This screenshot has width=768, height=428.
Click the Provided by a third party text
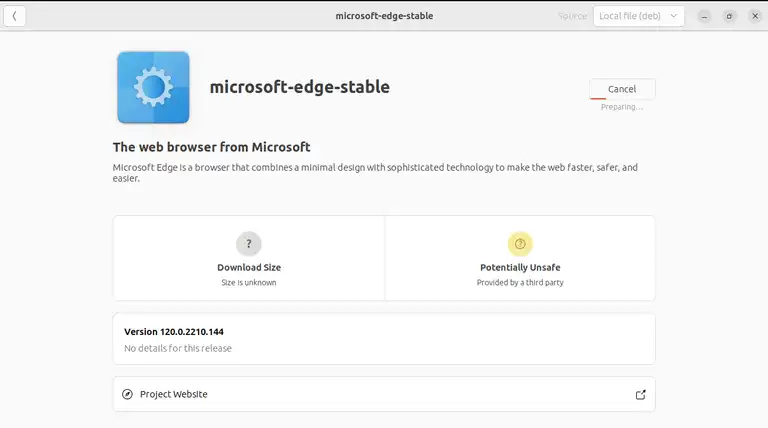pos(520,283)
